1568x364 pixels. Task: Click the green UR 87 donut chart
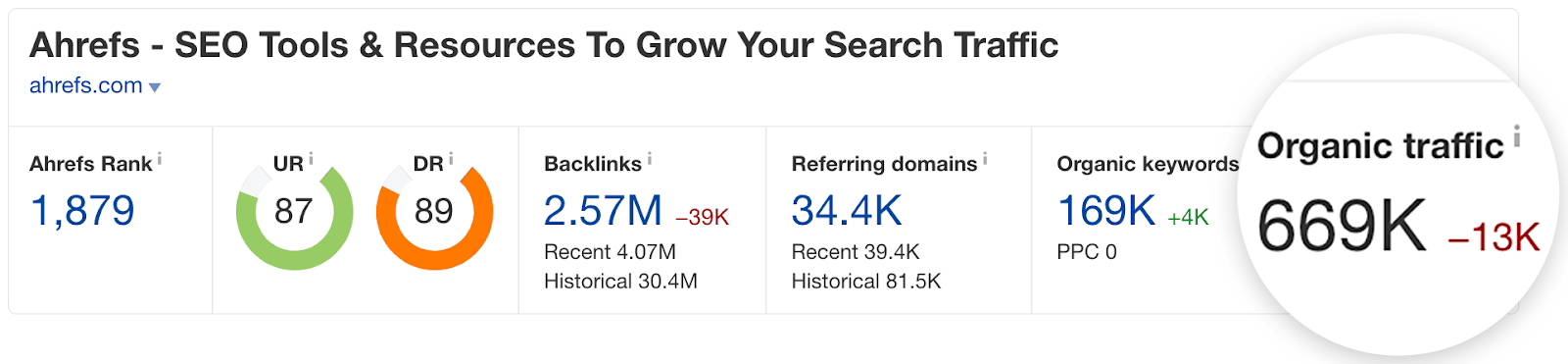(x=294, y=211)
